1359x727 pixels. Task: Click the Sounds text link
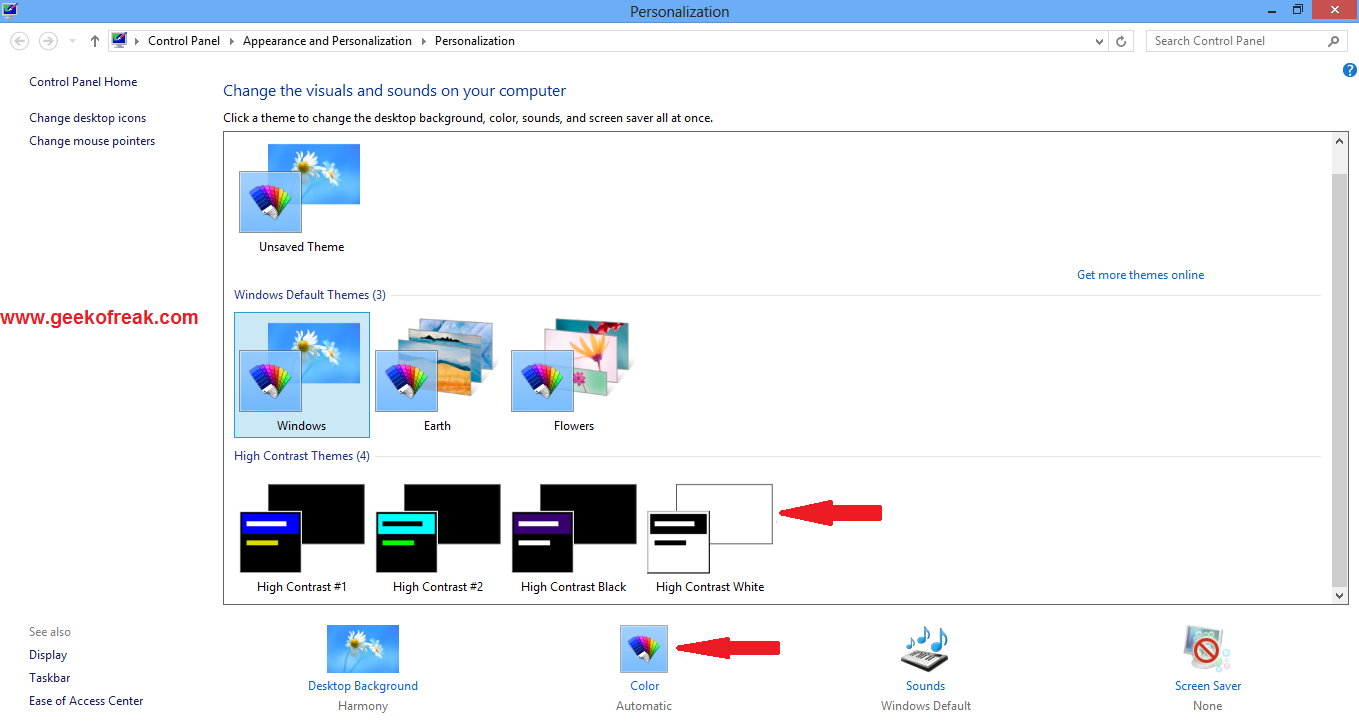coord(926,686)
